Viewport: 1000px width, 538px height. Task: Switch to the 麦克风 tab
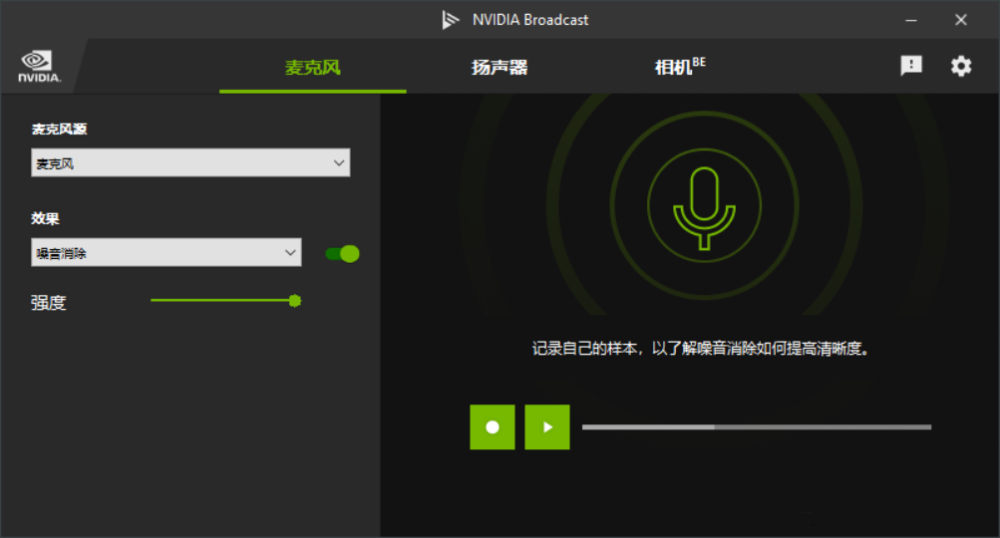click(312, 68)
